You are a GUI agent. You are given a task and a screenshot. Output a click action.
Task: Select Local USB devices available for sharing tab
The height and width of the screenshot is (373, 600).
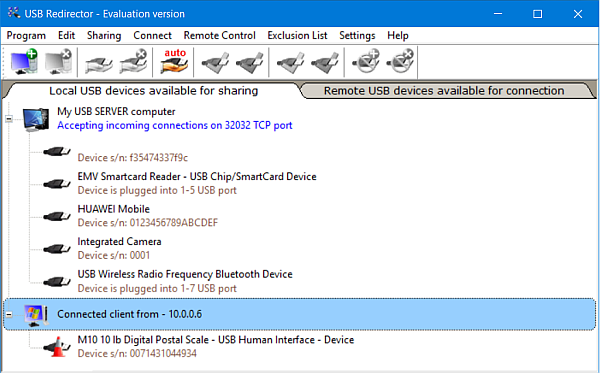coord(153,91)
